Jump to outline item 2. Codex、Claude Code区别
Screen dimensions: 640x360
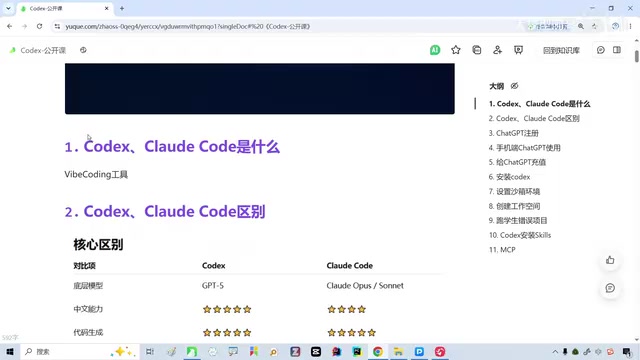pos(534,119)
